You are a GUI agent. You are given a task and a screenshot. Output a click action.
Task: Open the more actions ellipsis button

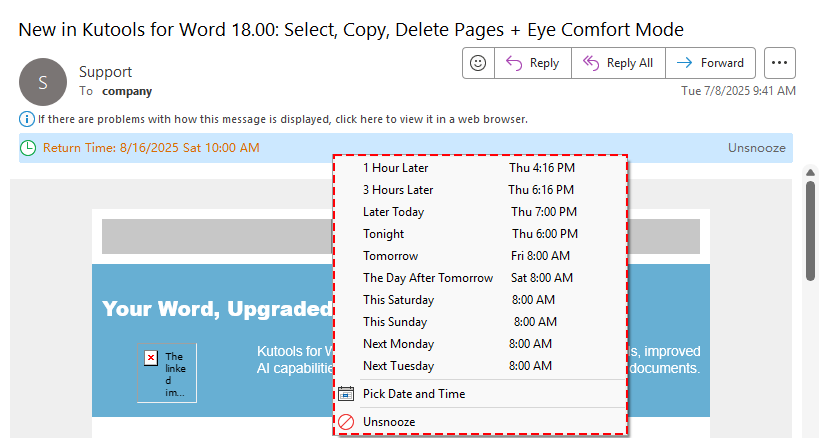point(779,63)
